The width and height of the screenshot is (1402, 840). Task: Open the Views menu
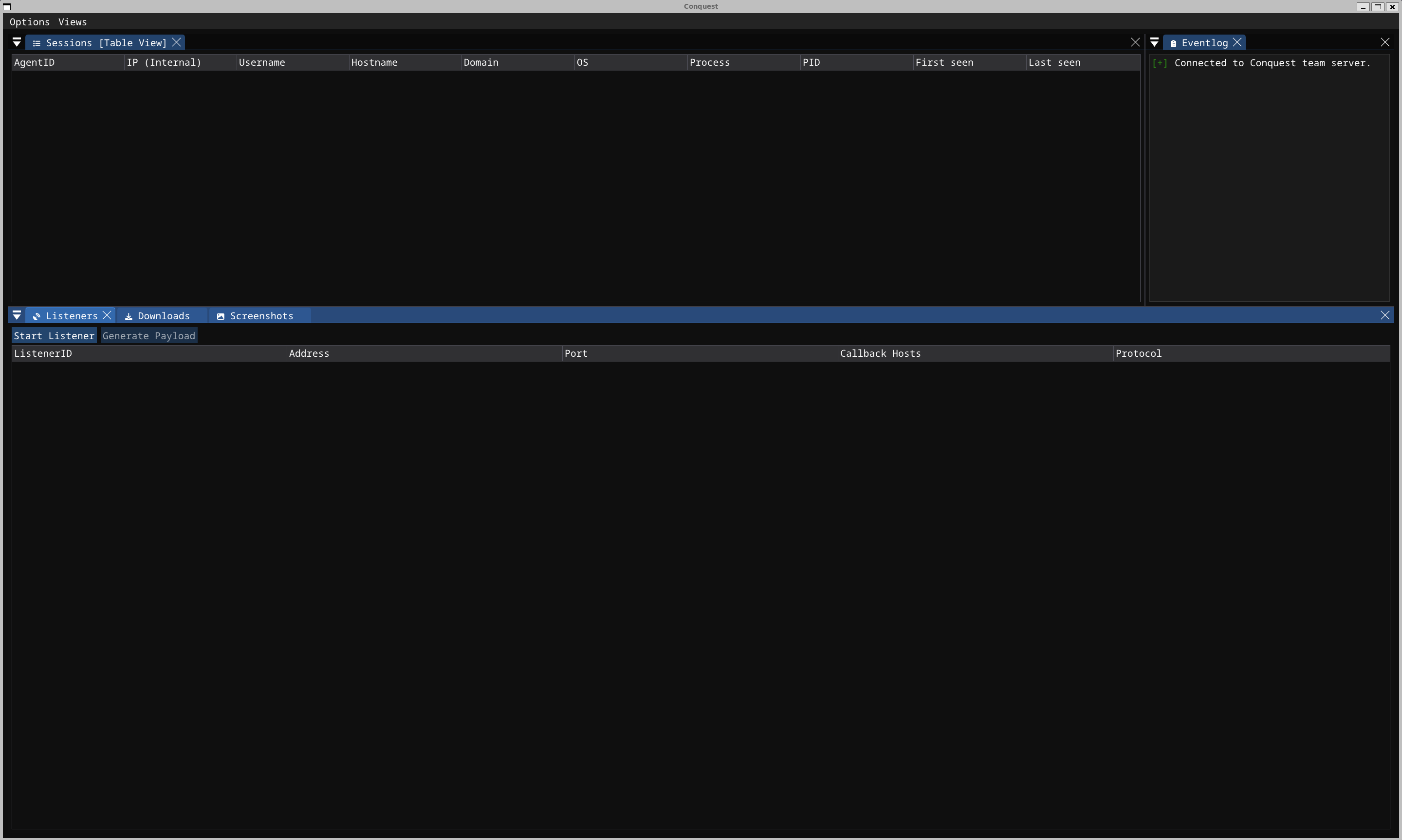pyautogui.click(x=72, y=22)
